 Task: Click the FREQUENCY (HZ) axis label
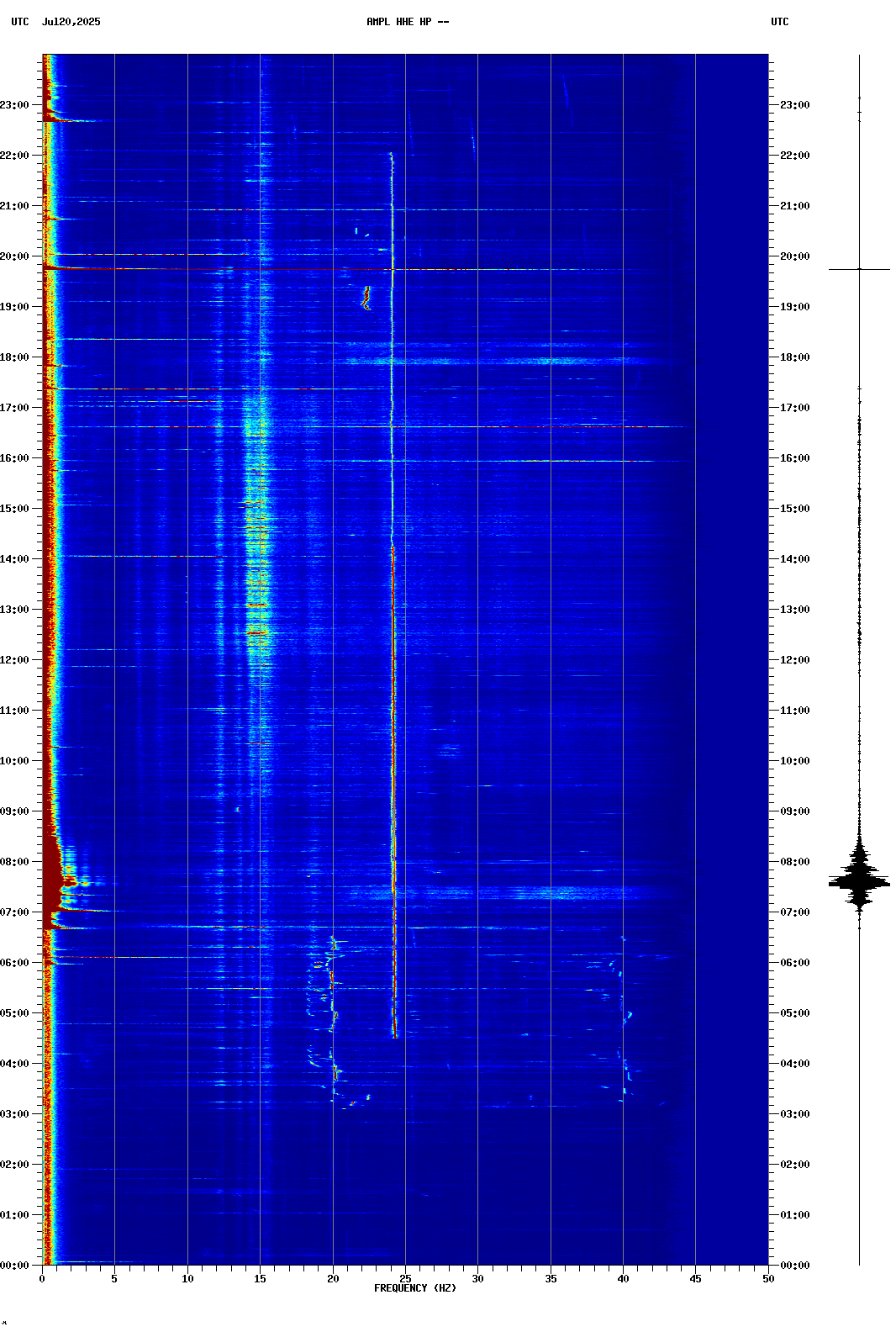tap(415, 1288)
